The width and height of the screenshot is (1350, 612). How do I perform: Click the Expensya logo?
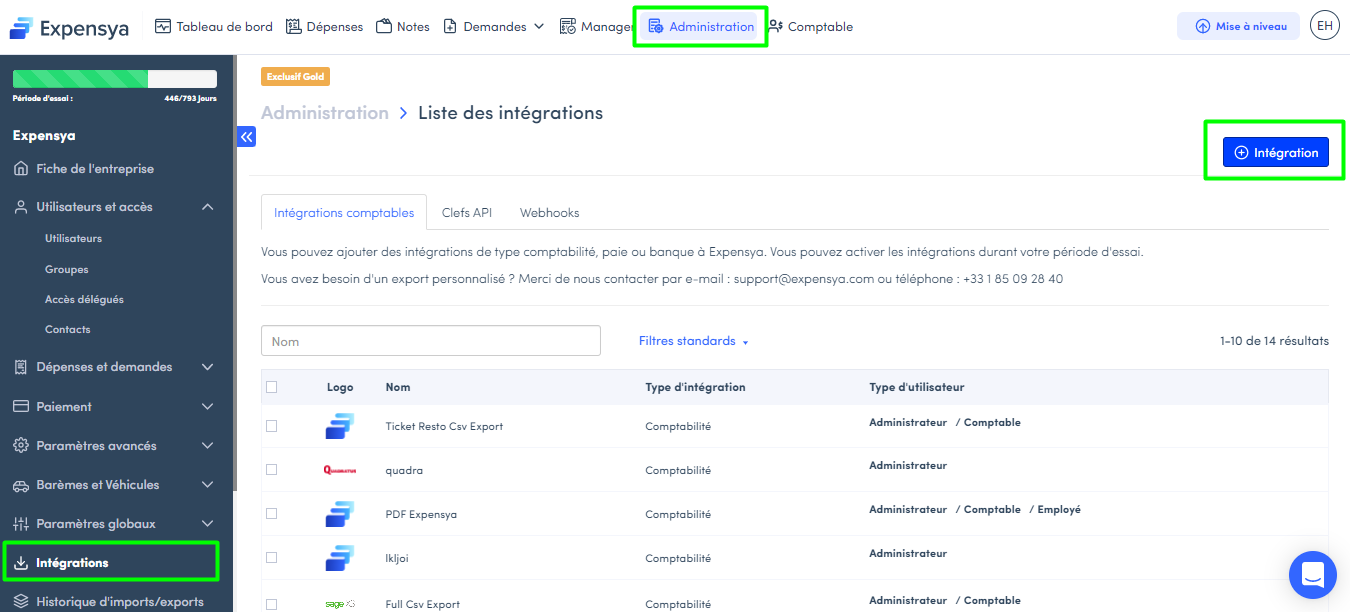[x=69, y=27]
